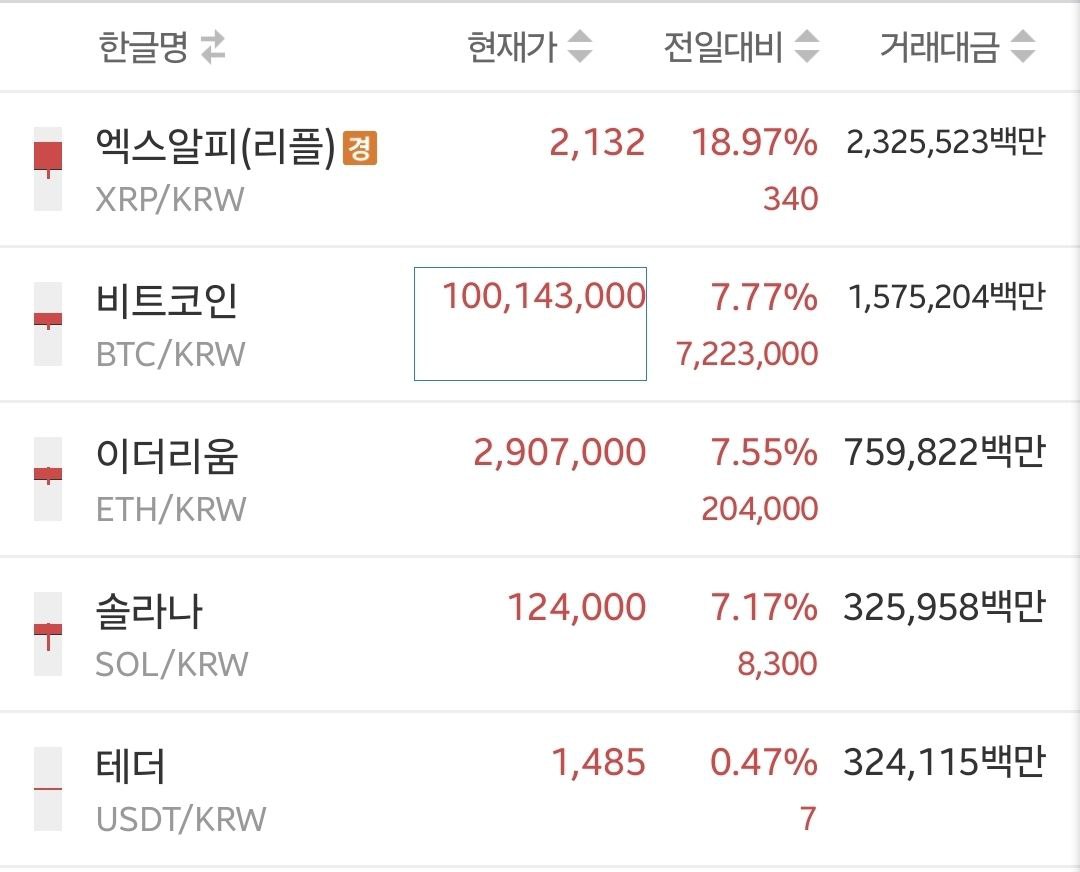The image size is (1080, 872).
Task: Sort by 전일대비 using its sort arrows
Action: [806, 47]
